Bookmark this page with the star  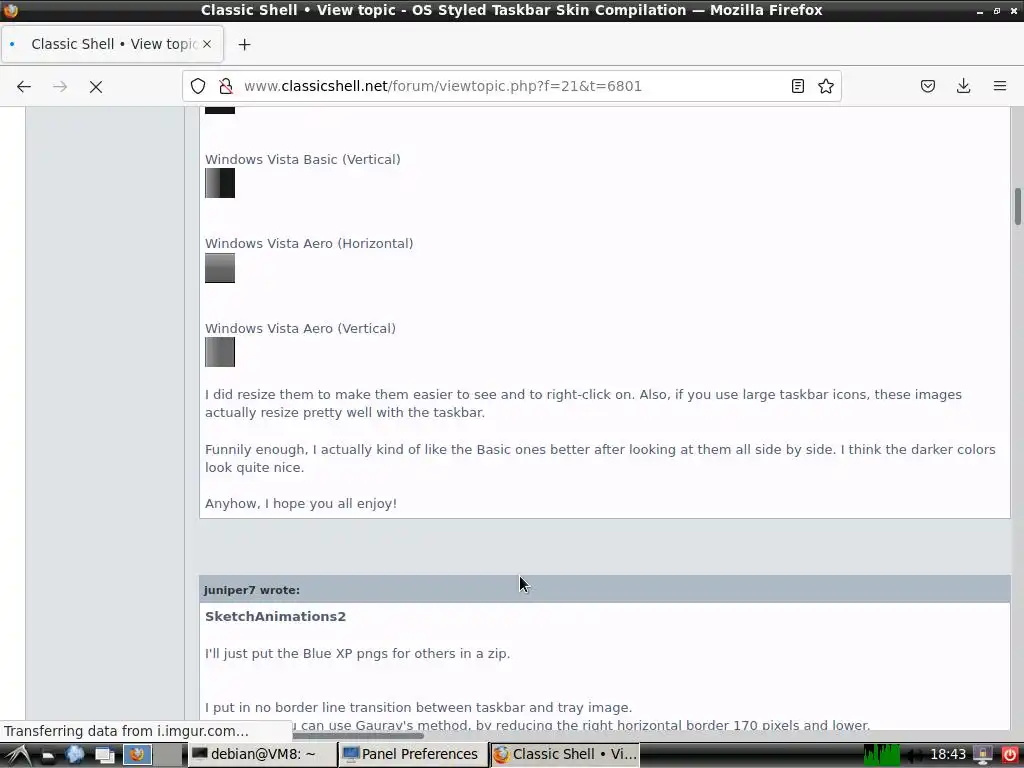click(x=826, y=86)
